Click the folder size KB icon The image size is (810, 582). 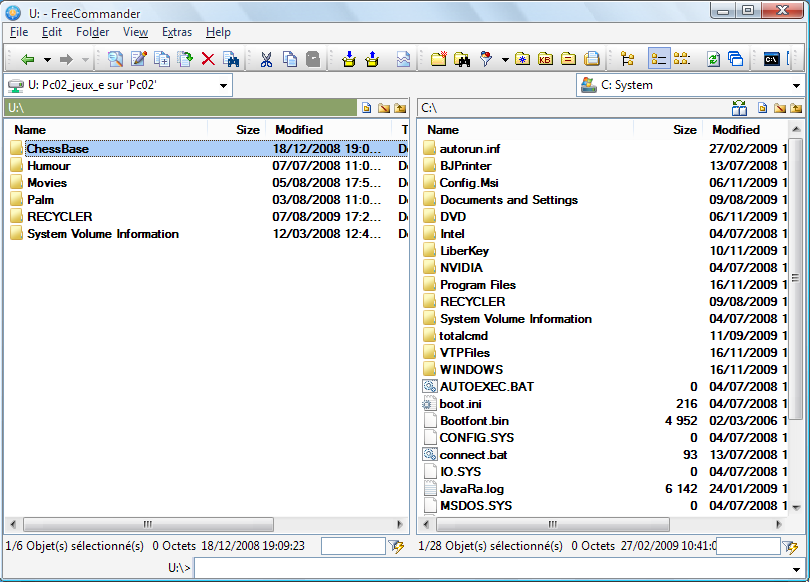pos(545,59)
